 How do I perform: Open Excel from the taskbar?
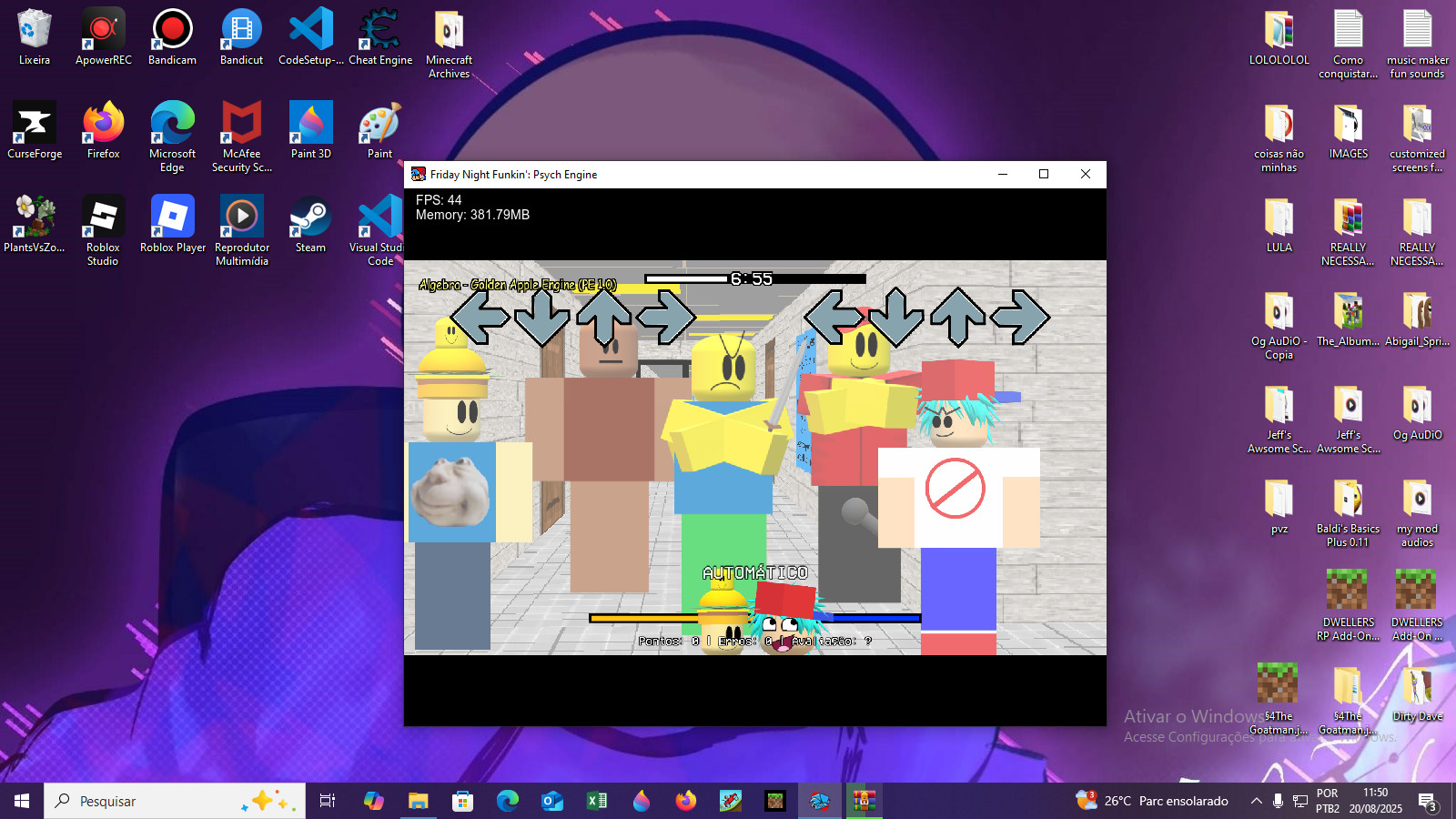(596, 801)
